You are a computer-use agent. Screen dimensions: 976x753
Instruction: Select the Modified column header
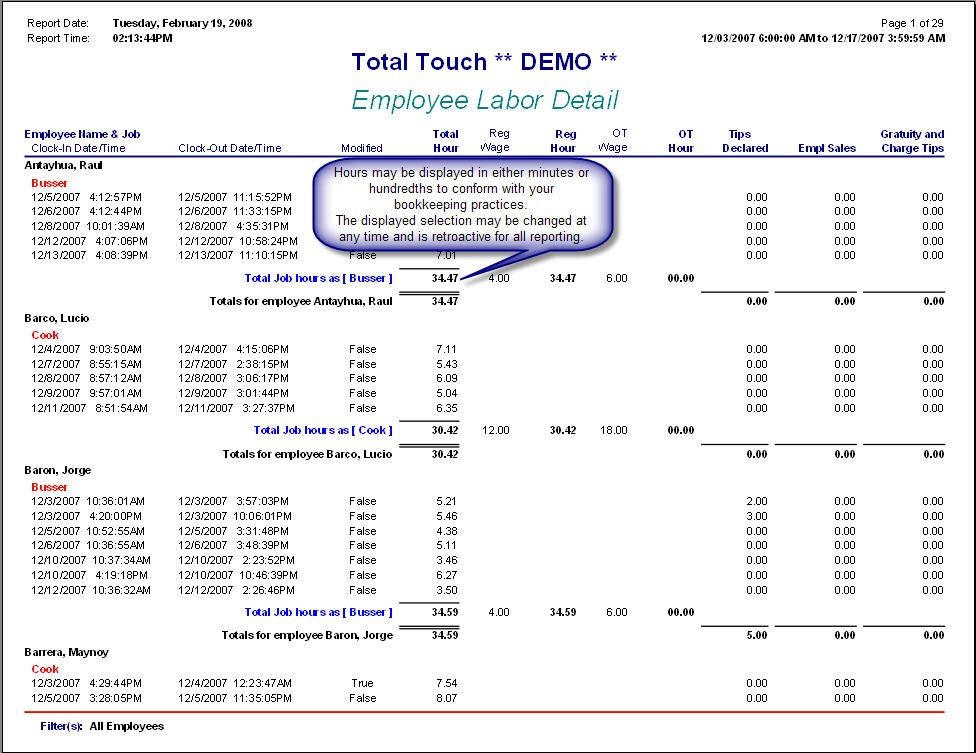click(x=361, y=148)
